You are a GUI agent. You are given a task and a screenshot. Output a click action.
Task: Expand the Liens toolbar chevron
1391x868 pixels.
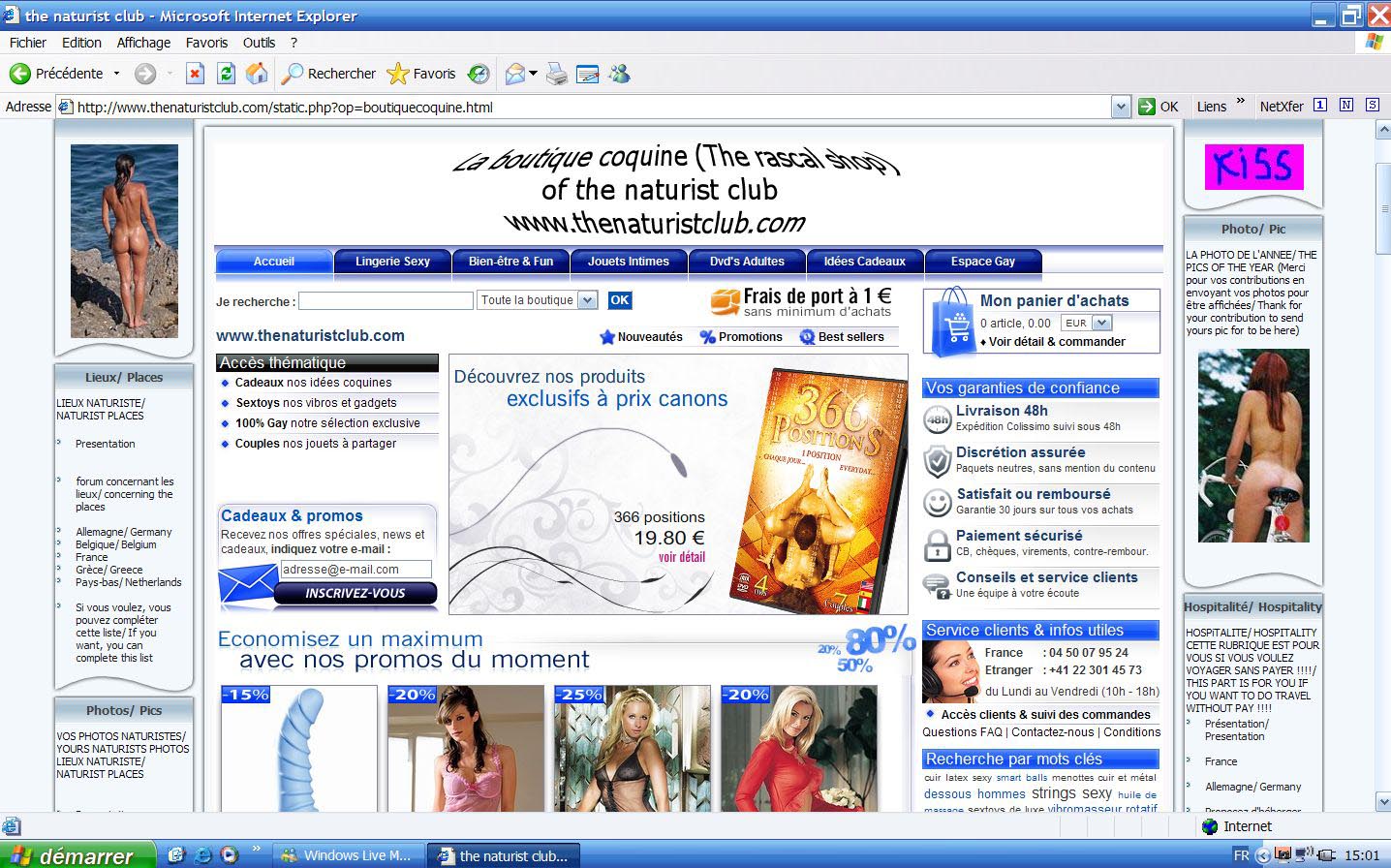tap(1241, 102)
